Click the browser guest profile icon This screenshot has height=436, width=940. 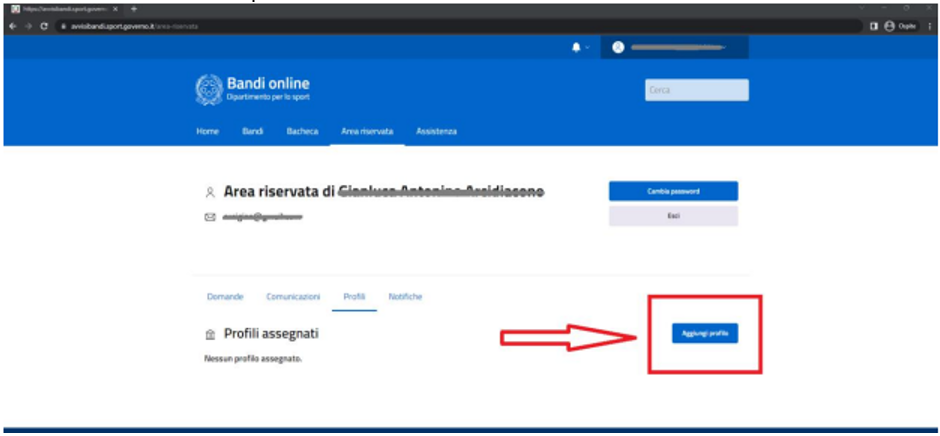pyautogui.click(x=889, y=25)
